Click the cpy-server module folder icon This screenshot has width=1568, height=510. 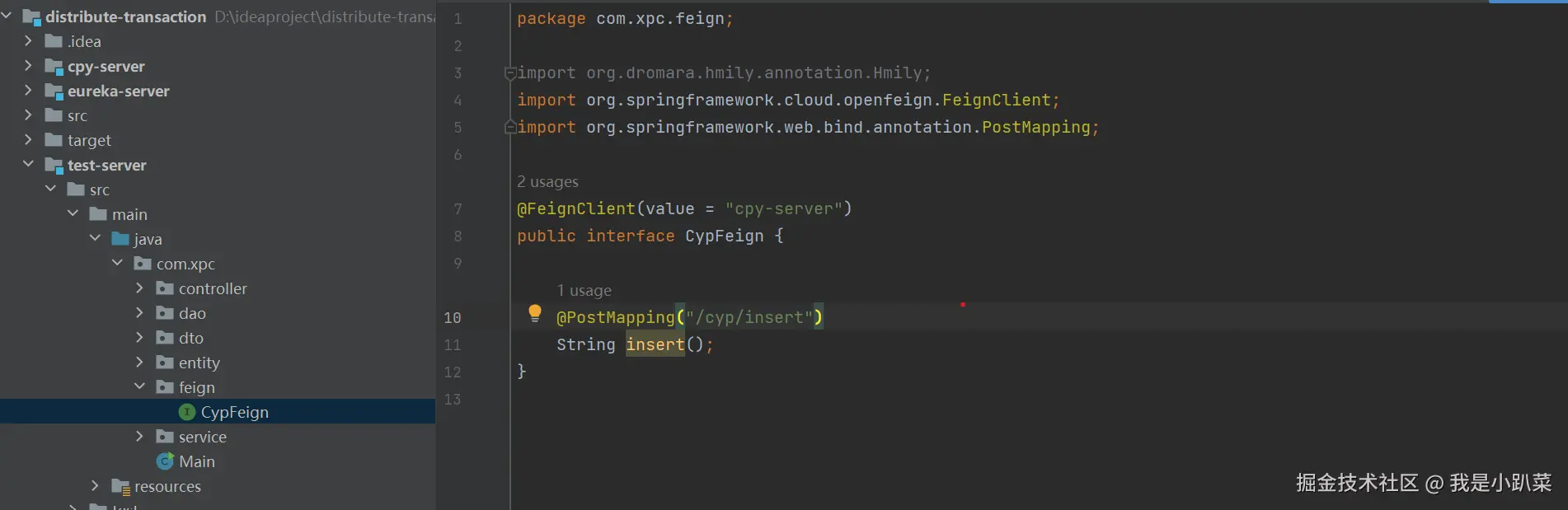tap(54, 67)
